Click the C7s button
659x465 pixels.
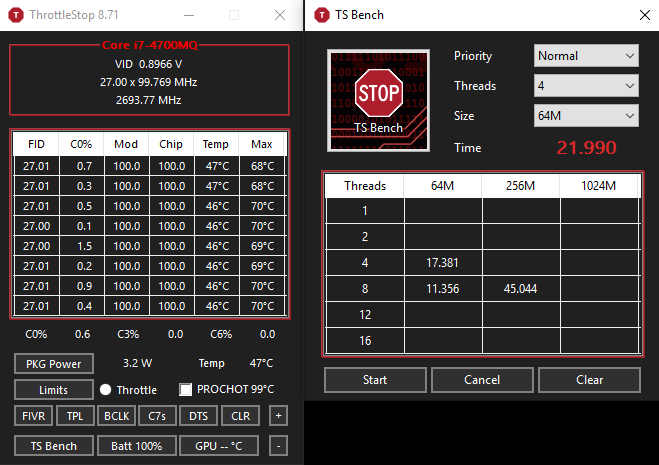157,416
